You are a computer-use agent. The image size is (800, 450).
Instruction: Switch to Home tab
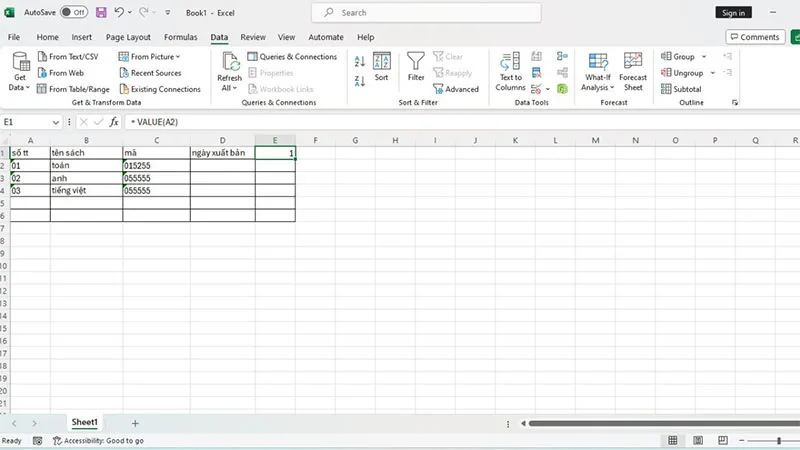click(47, 37)
